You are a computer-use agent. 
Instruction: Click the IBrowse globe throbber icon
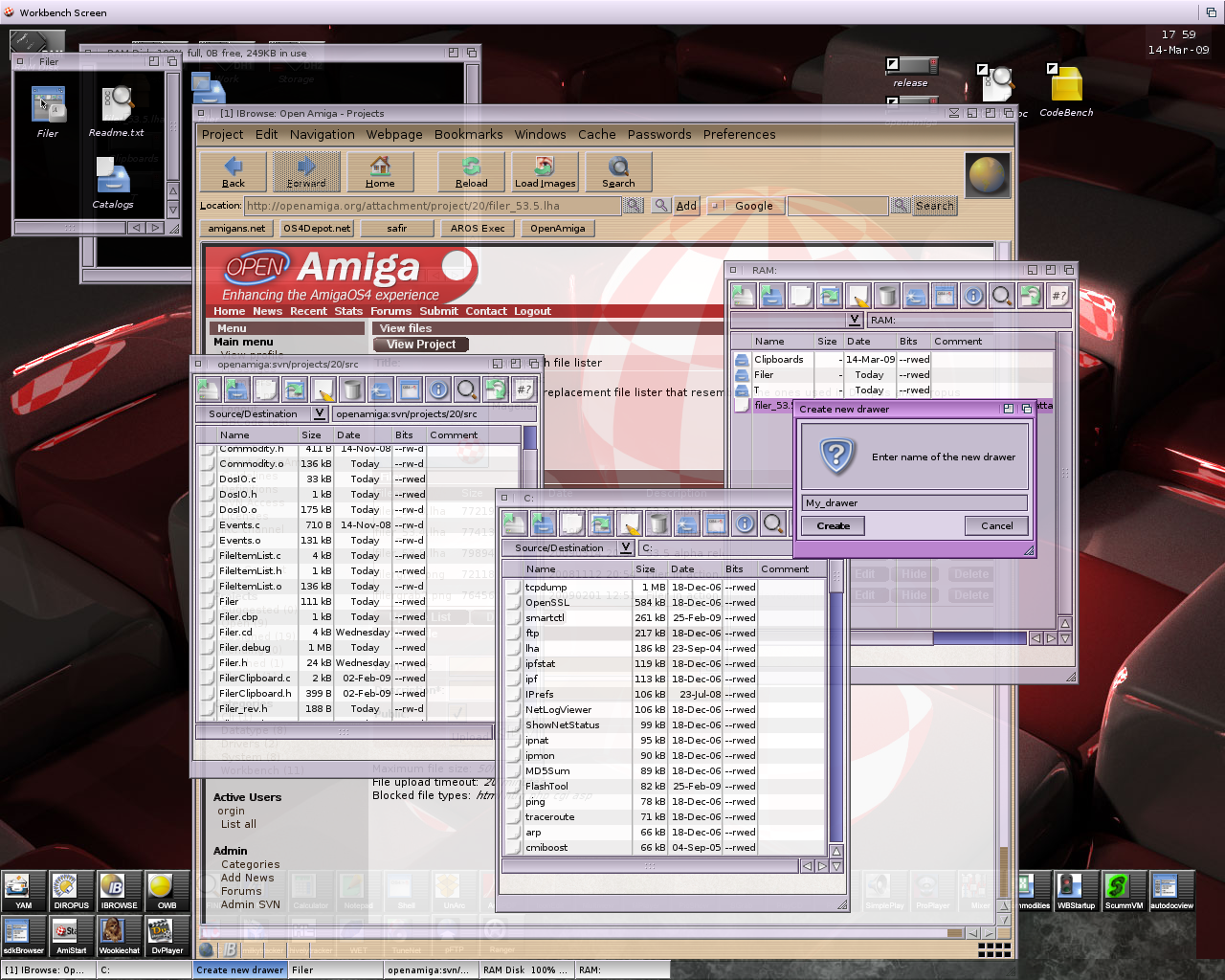(988, 174)
